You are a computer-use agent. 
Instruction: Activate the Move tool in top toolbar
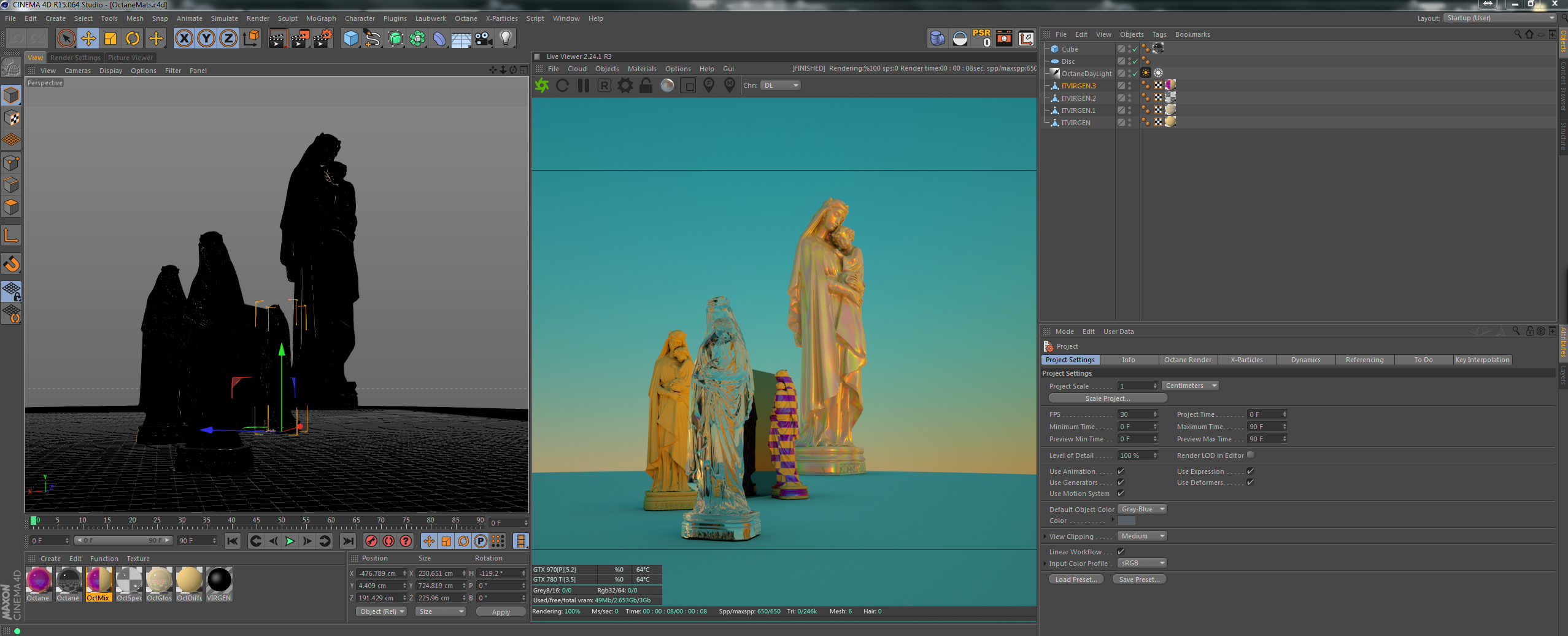(x=88, y=39)
